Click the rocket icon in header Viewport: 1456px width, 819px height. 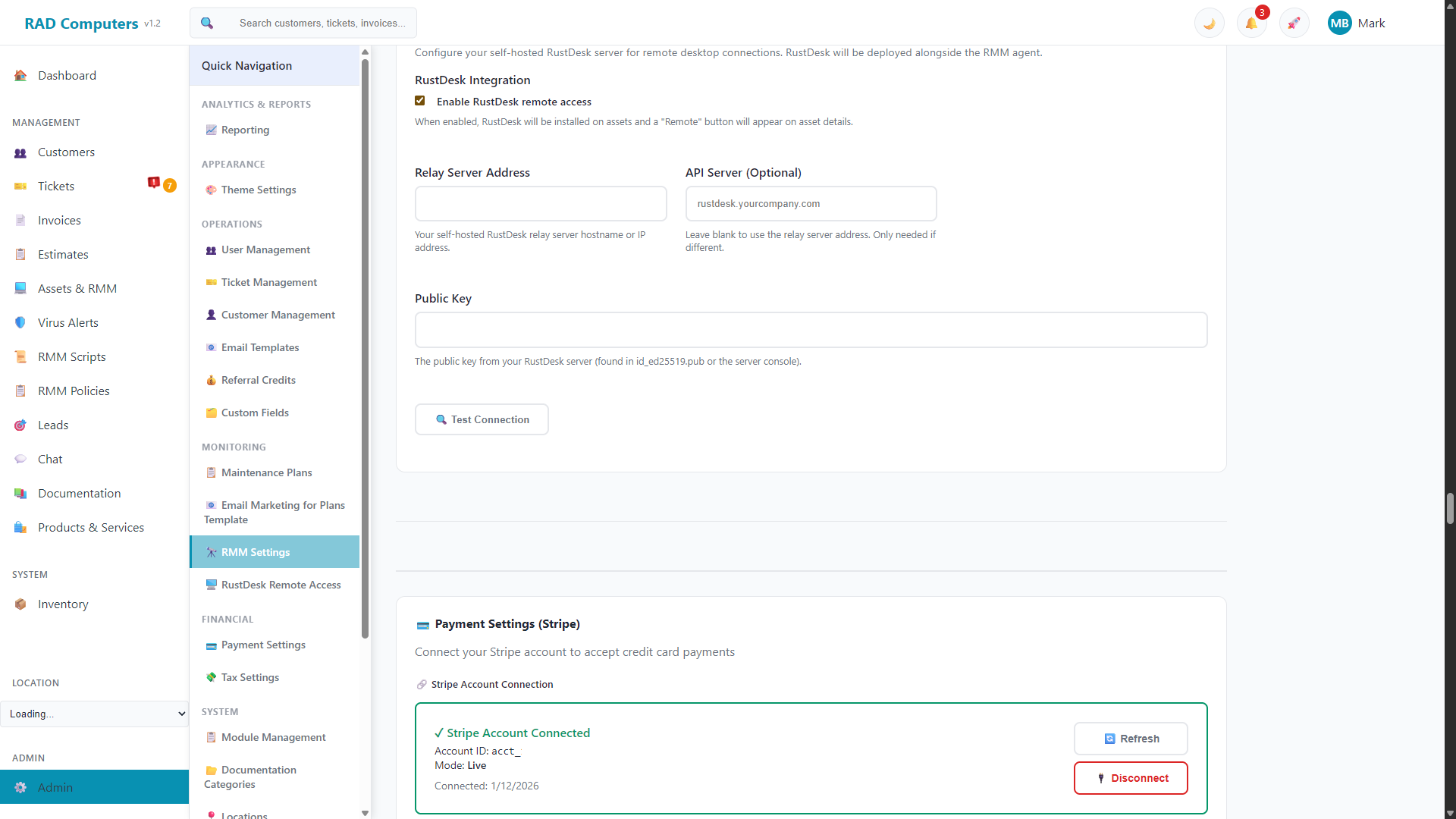(x=1294, y=24)
